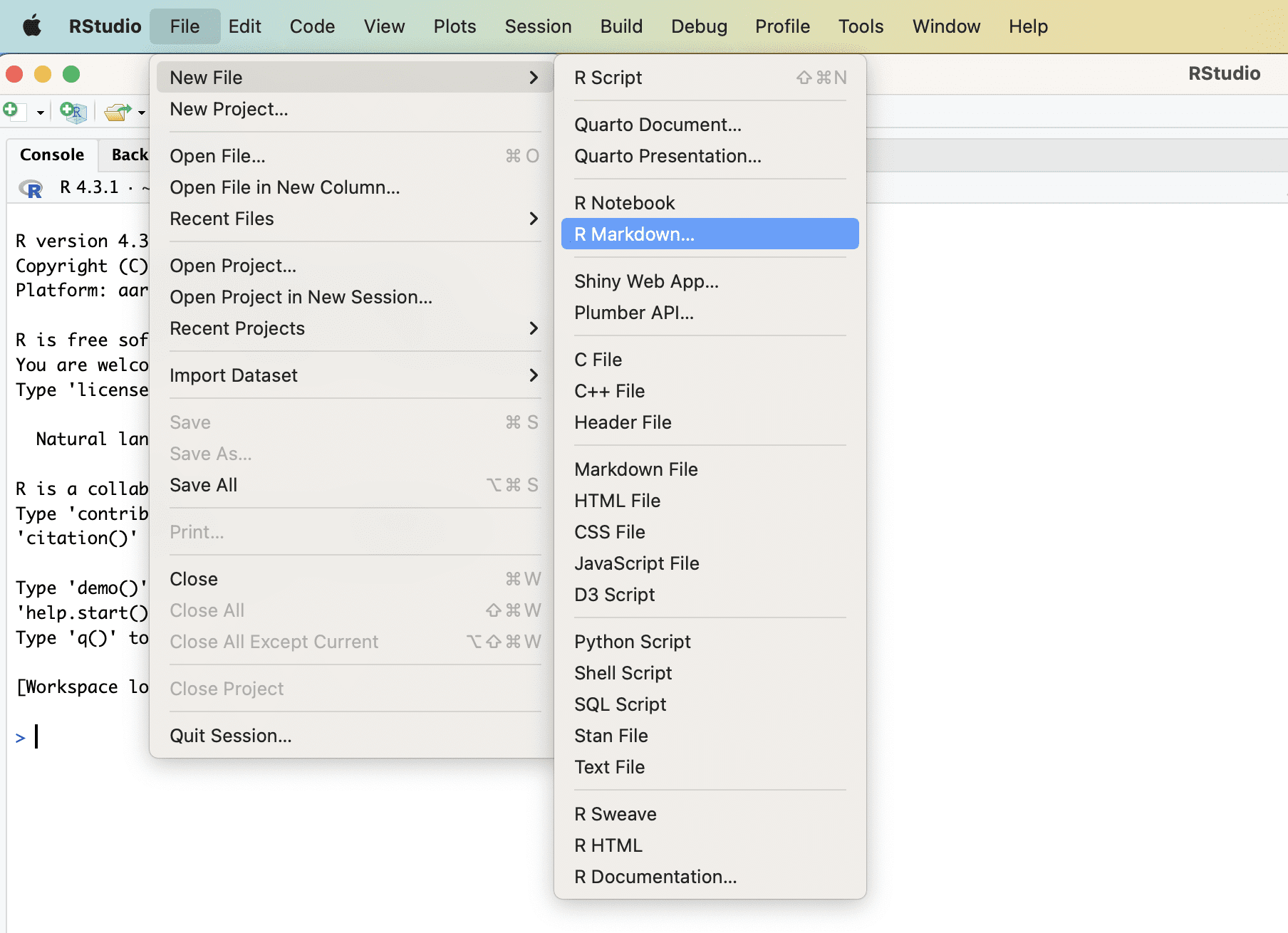1288x933 pixels.
Task: Expand the New File submenu arrow
Action: pos(534,77)
